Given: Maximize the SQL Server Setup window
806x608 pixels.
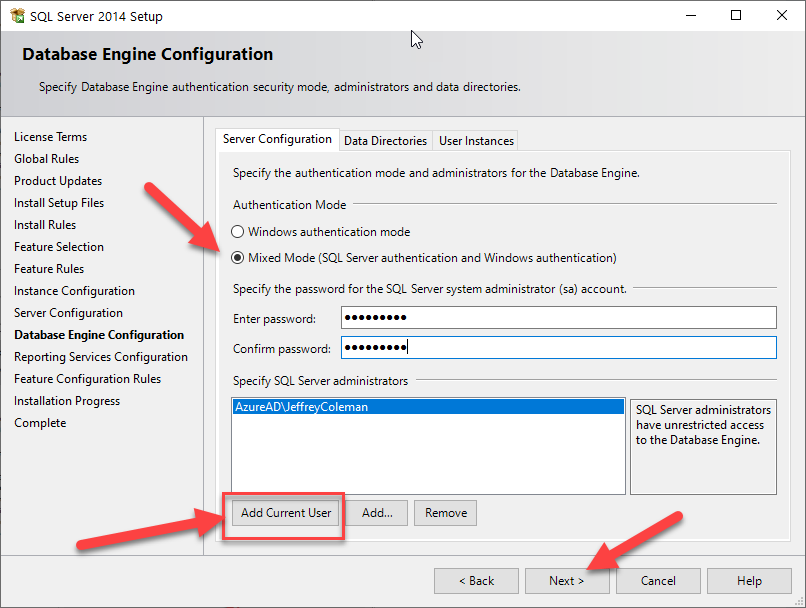Looking at the screenshot, I should (x=736, y=15).
